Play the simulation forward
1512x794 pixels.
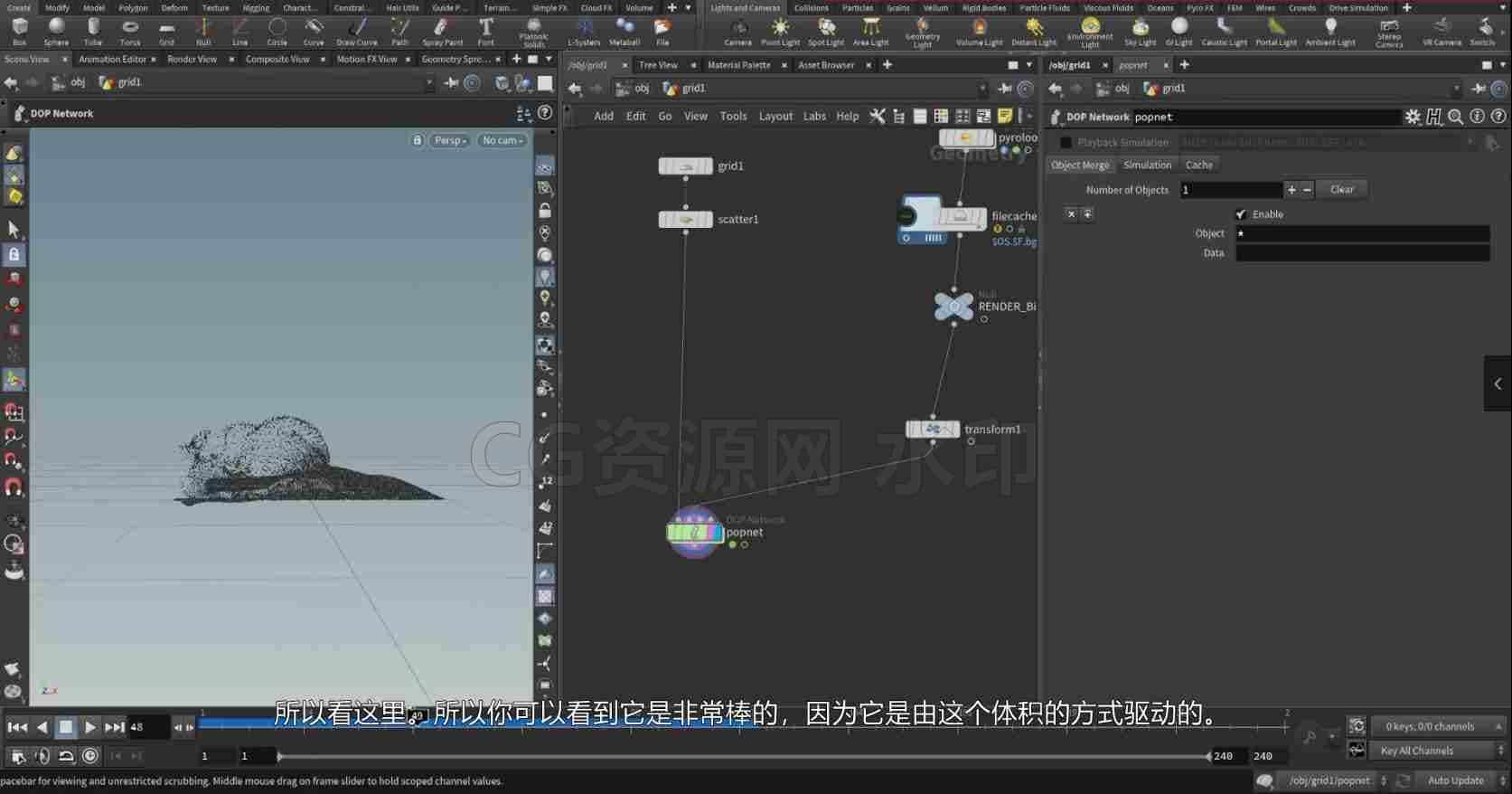point(90,727)
